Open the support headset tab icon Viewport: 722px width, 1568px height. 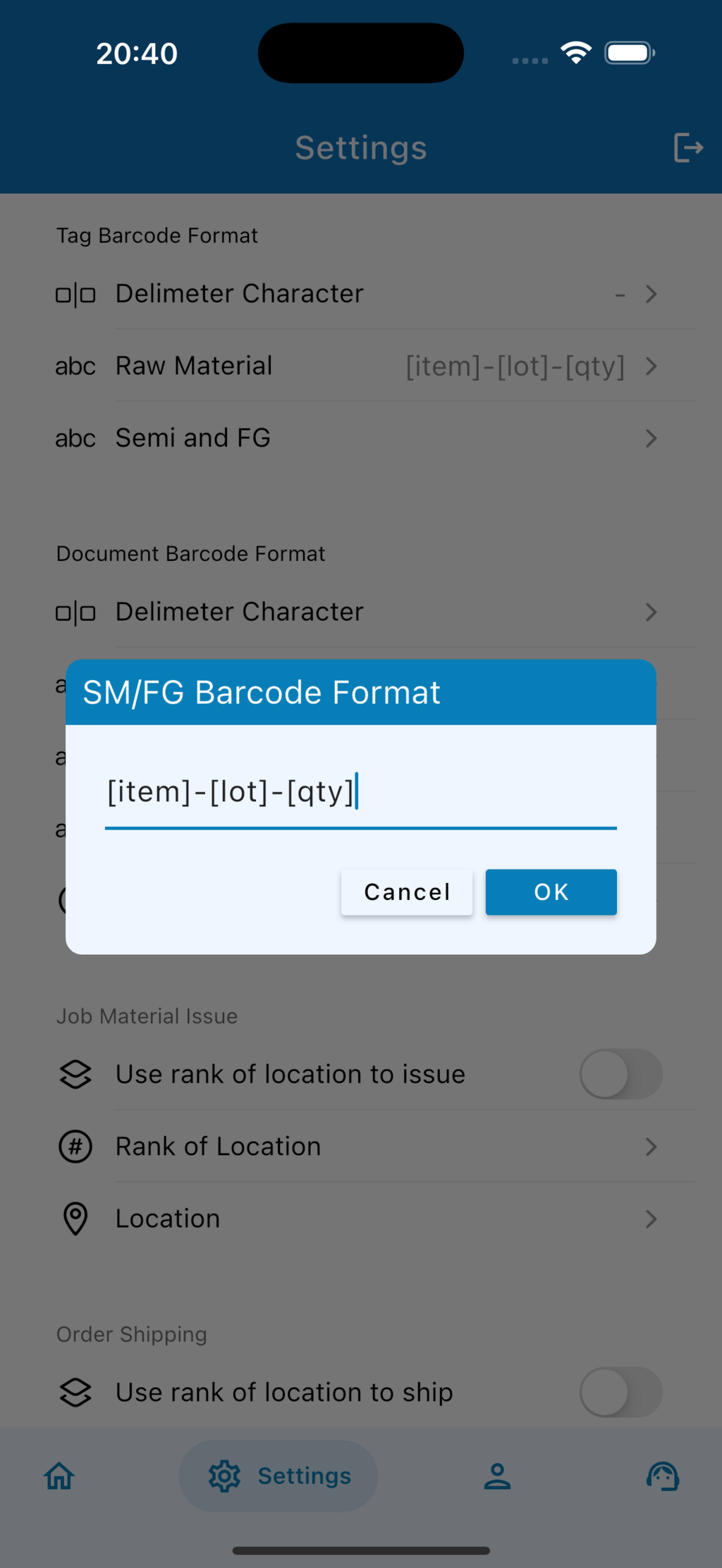pyautogui.click(x=663, y=1476)
